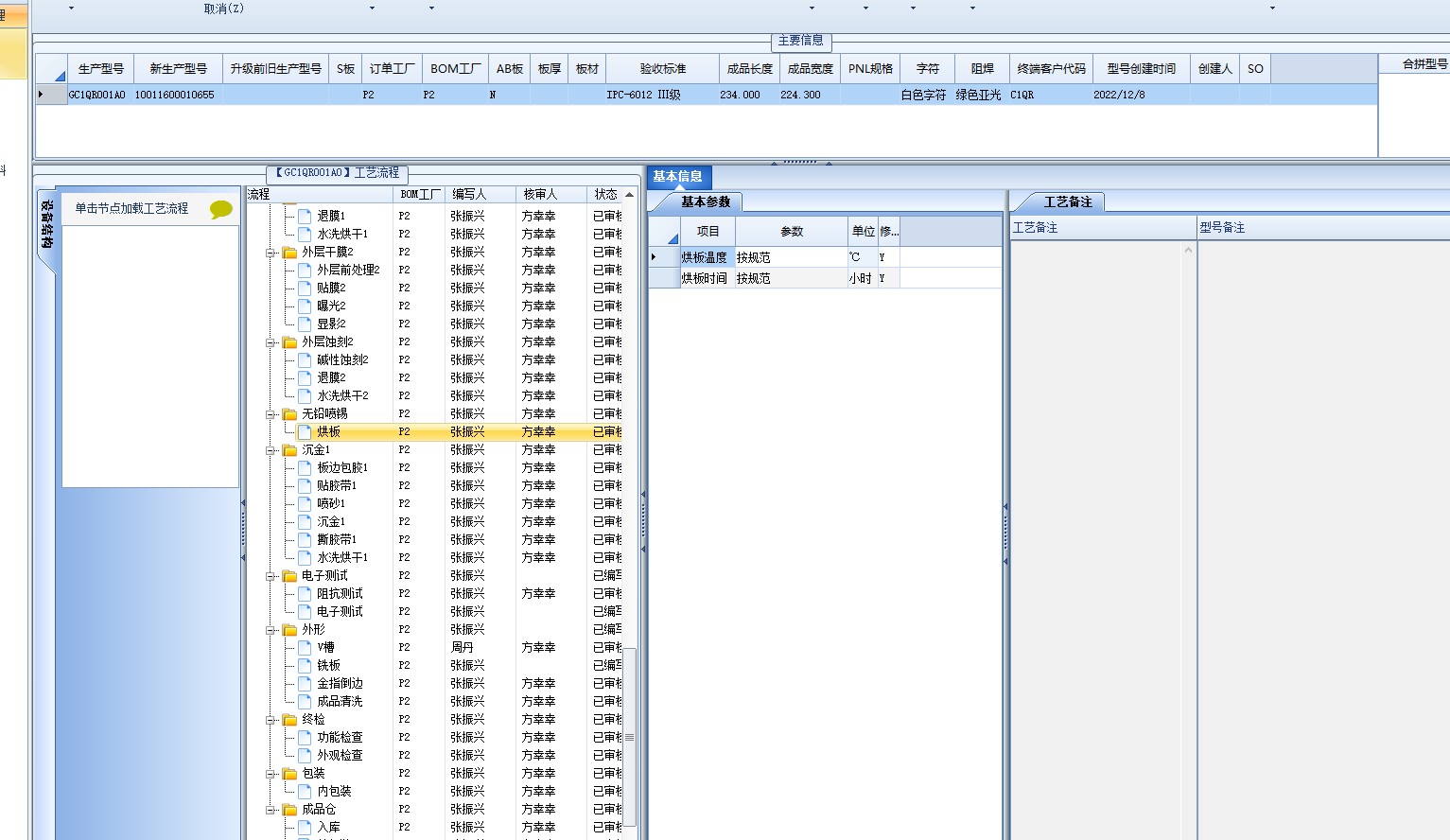Click the document icon beside 内包装
This screenshot has height=840, width=1450.
(x=305, y=791)
